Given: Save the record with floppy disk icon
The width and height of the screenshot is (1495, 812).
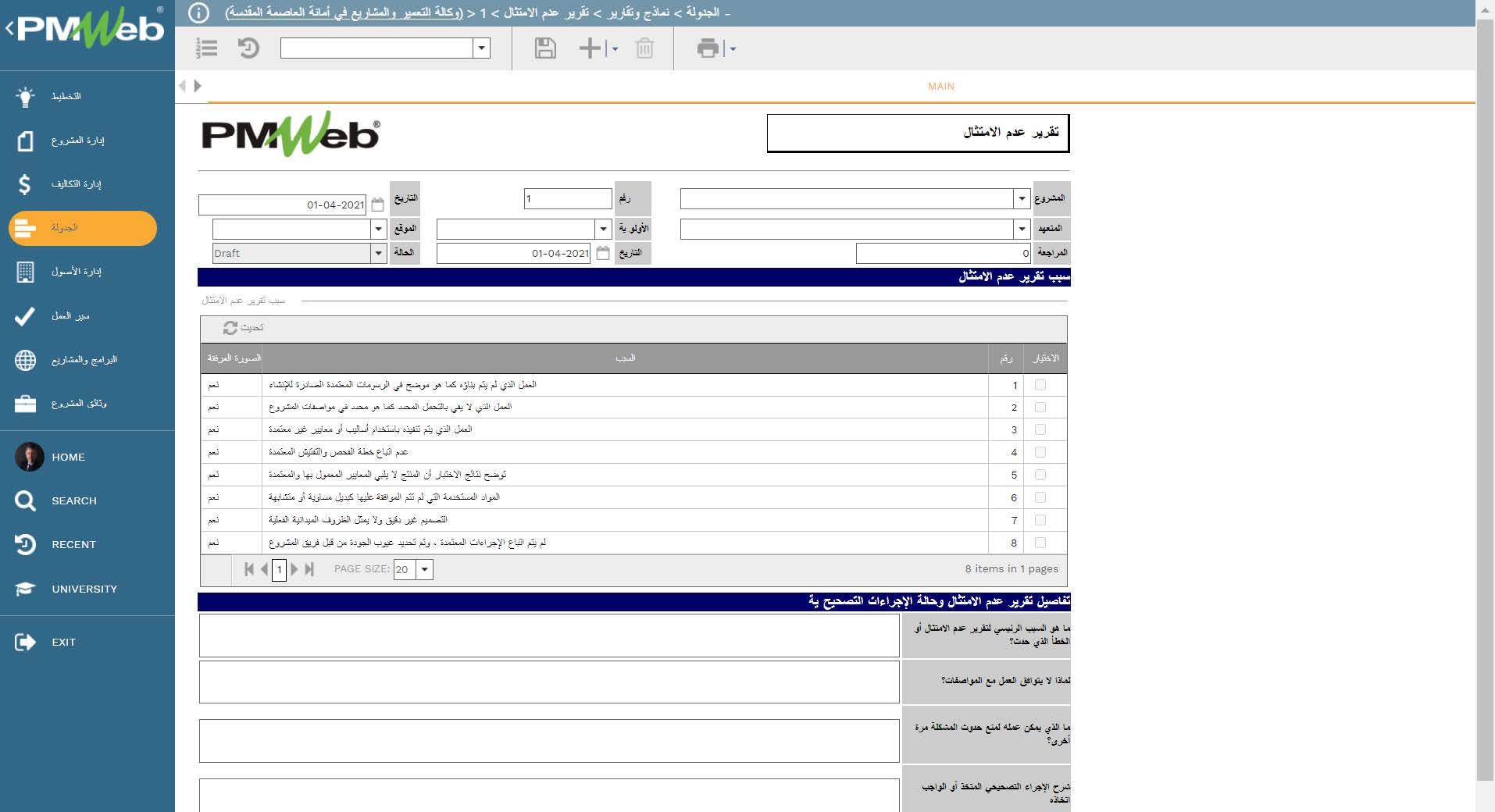Looking at the screenshot, I should (545, 48).
